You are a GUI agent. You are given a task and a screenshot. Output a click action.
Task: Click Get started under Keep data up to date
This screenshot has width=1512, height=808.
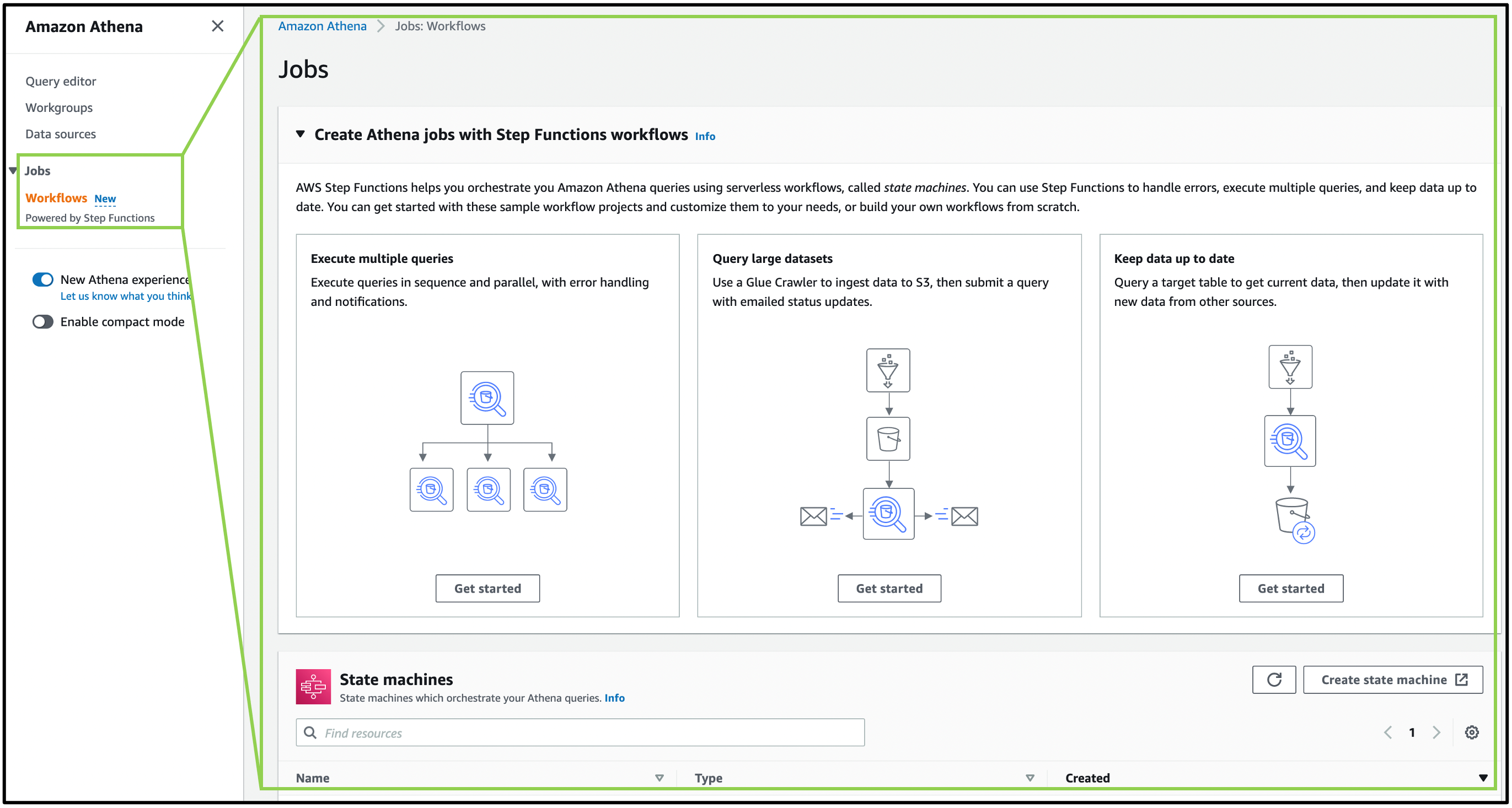1290,588
